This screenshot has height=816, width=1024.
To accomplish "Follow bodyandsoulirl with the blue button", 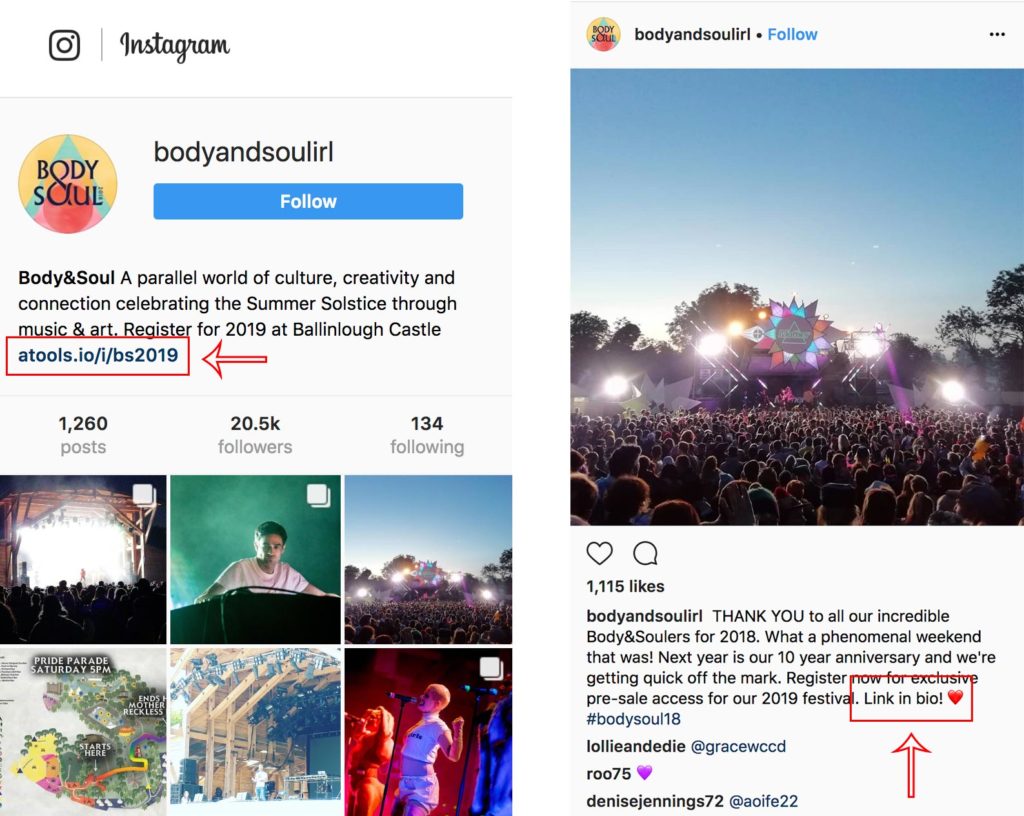I will pos(308,201).
